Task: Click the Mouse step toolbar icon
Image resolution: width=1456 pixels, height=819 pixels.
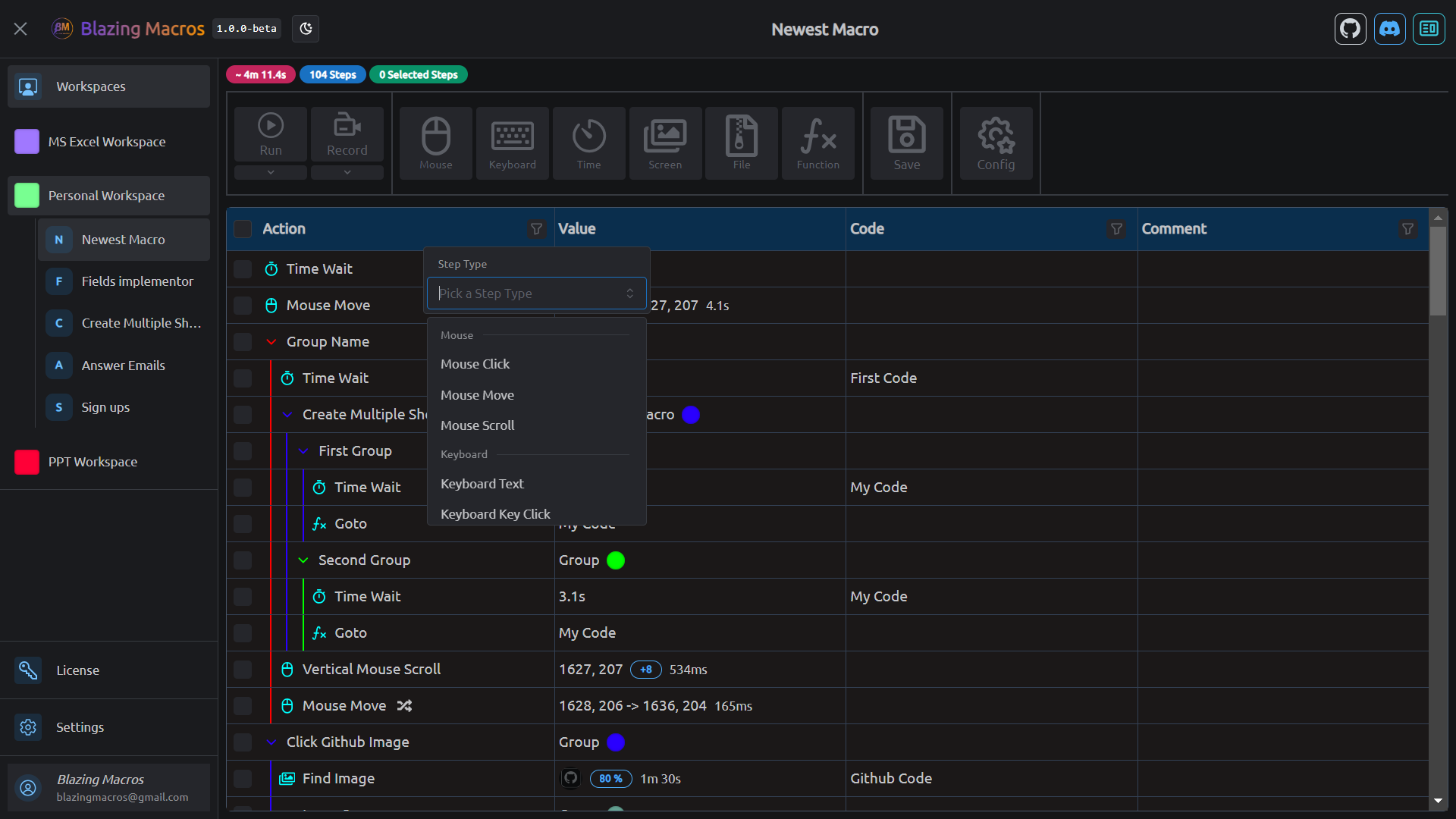Action: pos(436,143)
